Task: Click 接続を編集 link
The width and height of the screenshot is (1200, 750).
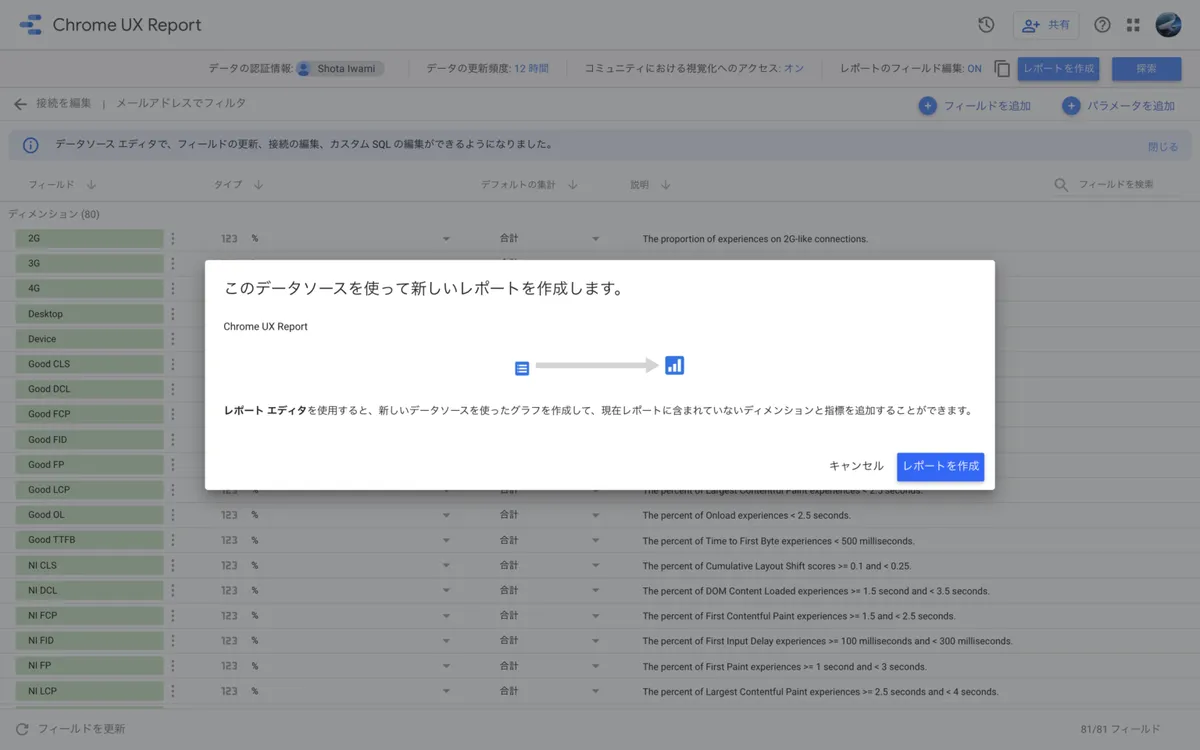Action: point(63,103)
